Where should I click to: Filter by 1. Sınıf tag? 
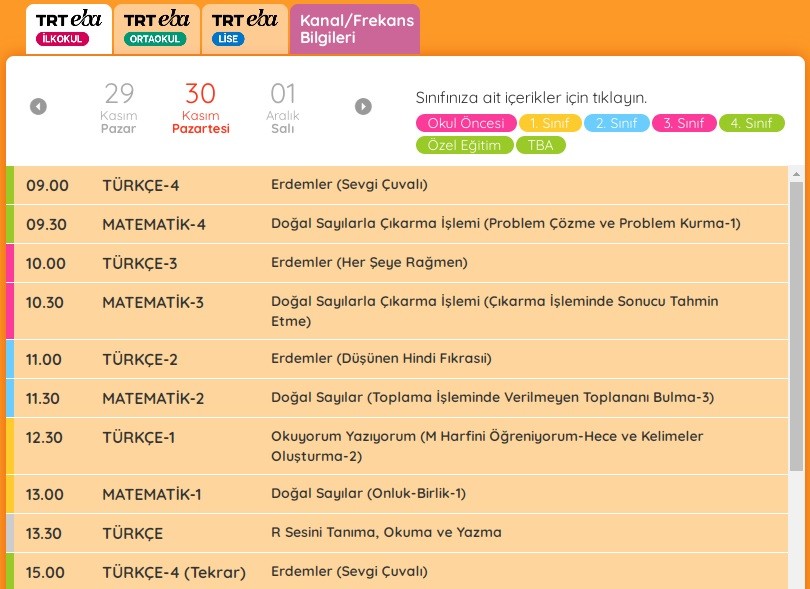click(550, 123)
